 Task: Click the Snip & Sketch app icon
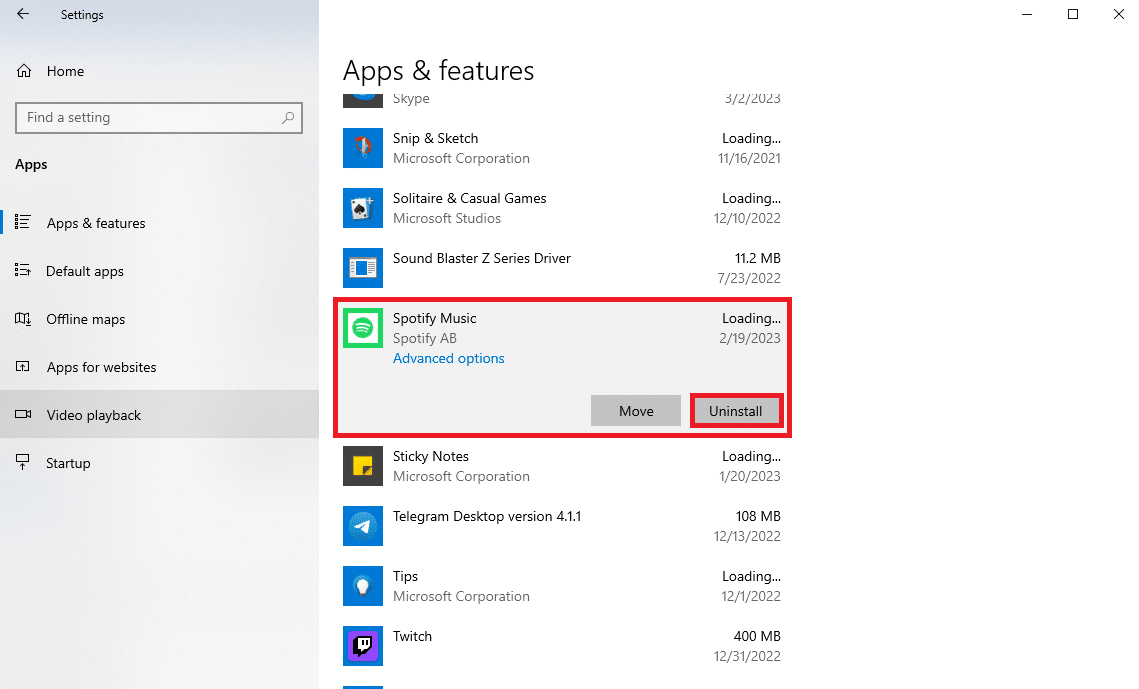(x=362, y=148)
